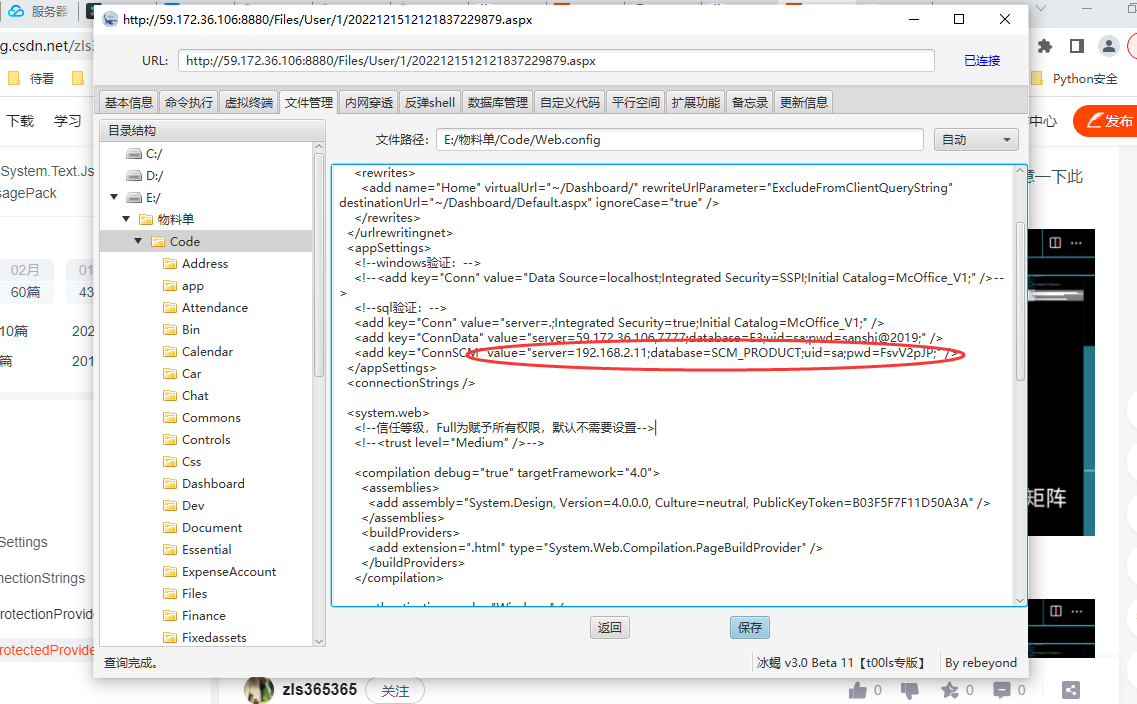Click the C:/ drive icon
Screen dimensions: 1137x704
(133, 154)
